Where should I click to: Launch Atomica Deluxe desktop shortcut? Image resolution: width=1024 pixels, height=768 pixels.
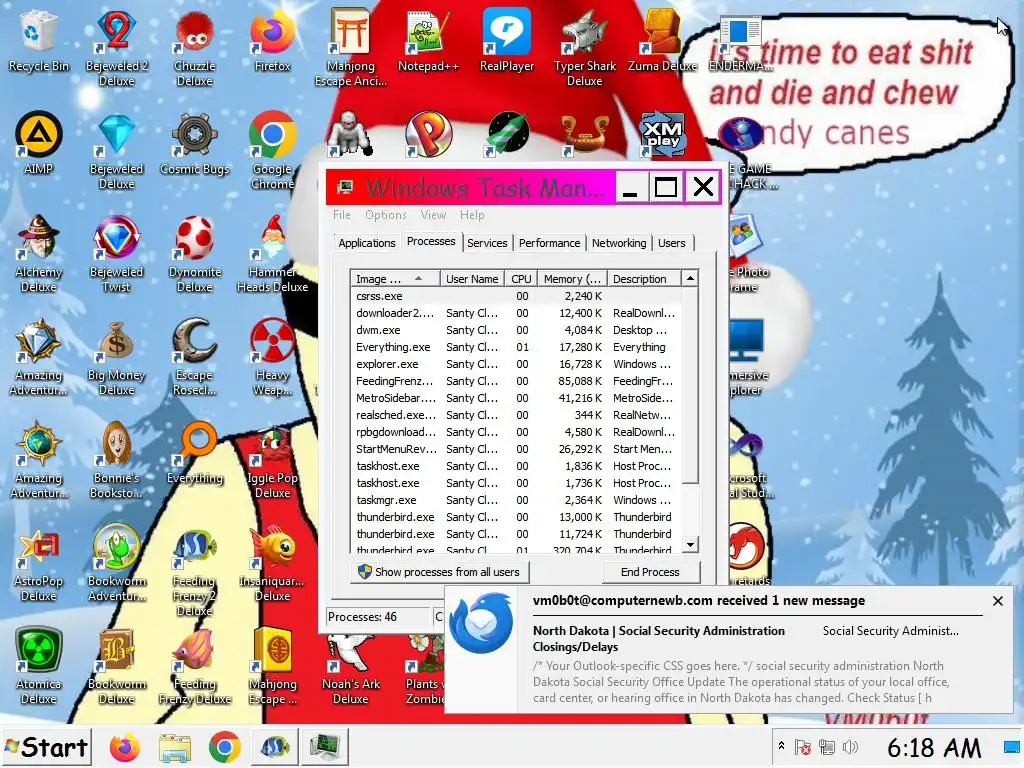(x=39, y=666)
